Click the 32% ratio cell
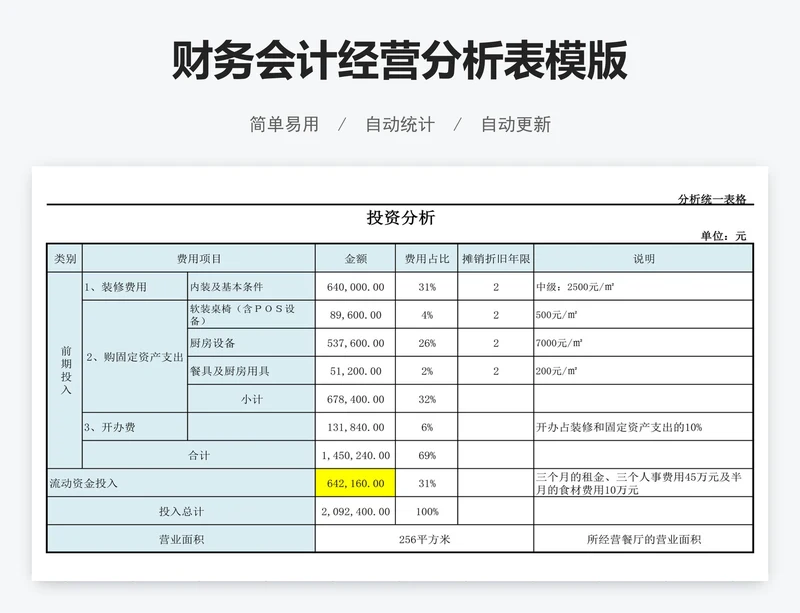The width and height of the screenshot is (800, 613). (x=427, y=399)
